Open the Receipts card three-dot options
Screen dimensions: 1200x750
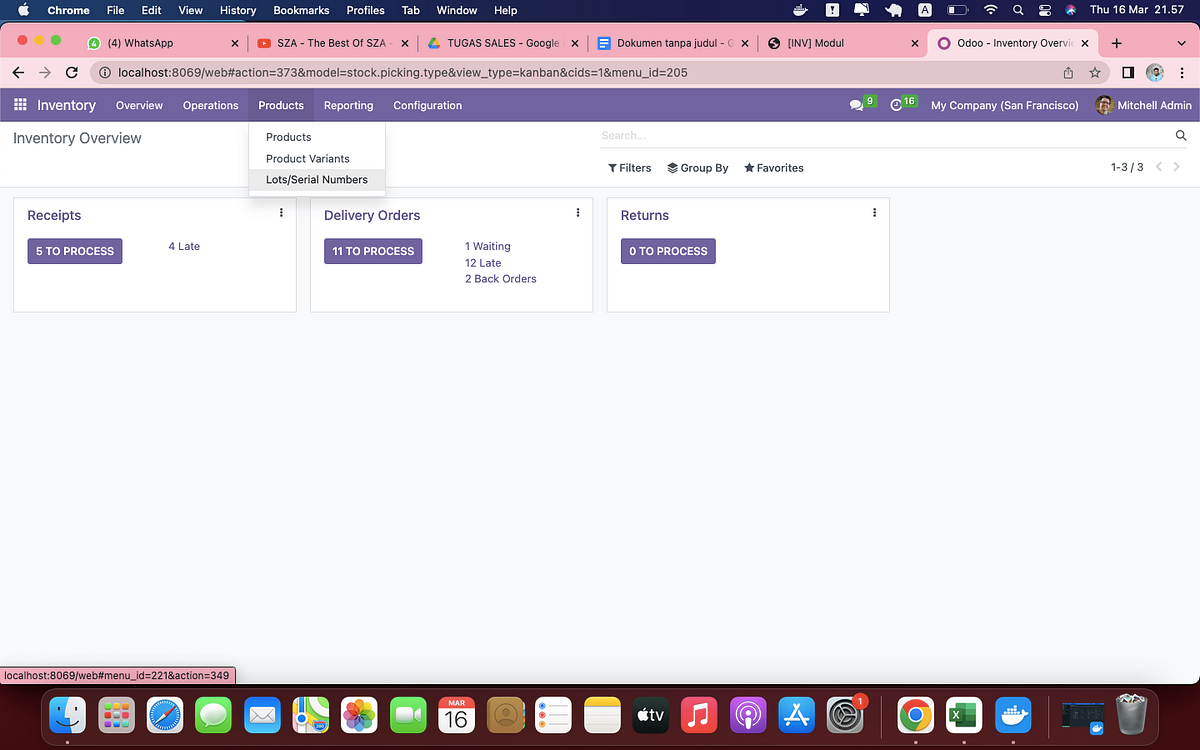[281, 212]
